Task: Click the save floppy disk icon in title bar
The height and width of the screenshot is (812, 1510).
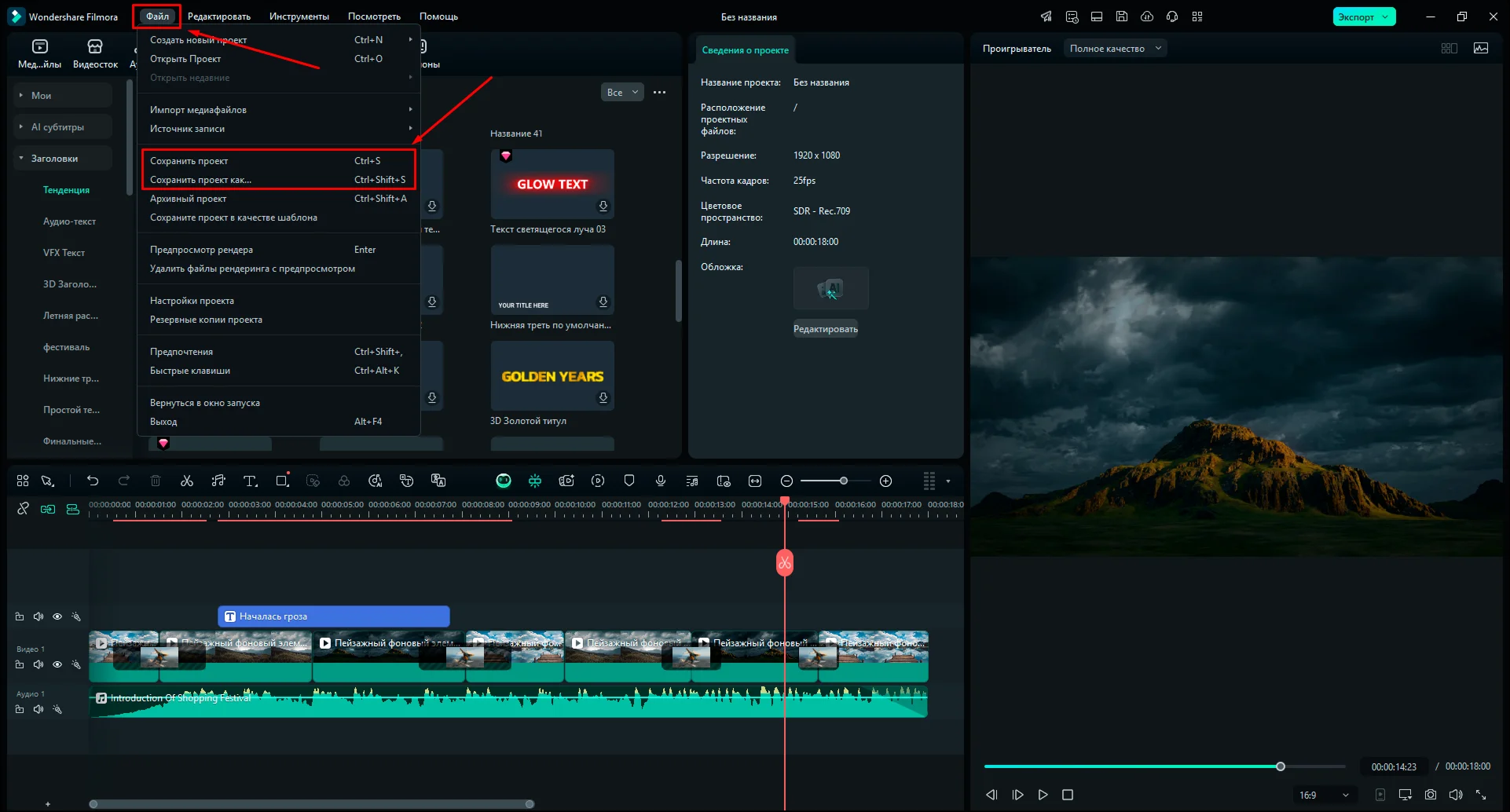Action: click(1122, 16)
